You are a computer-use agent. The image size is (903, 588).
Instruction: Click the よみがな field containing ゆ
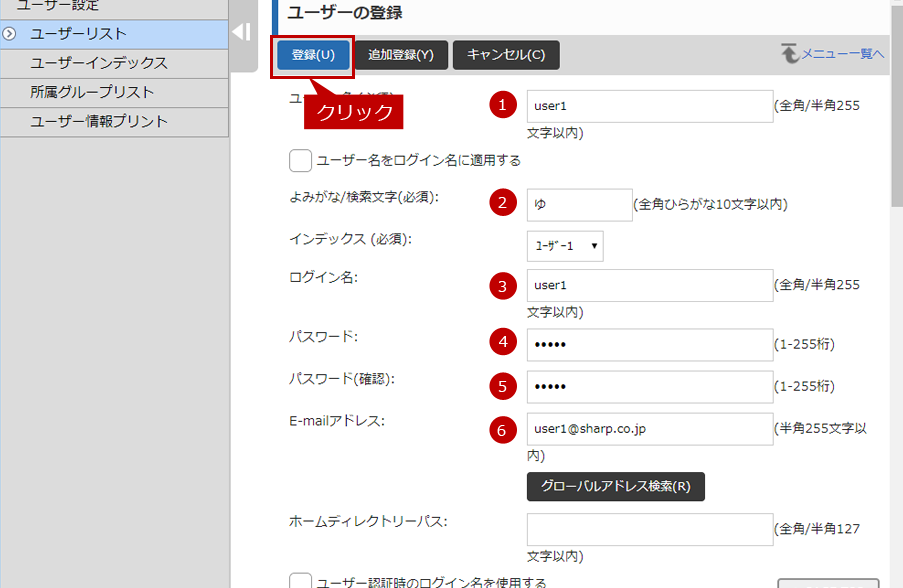tap(579, 204)
